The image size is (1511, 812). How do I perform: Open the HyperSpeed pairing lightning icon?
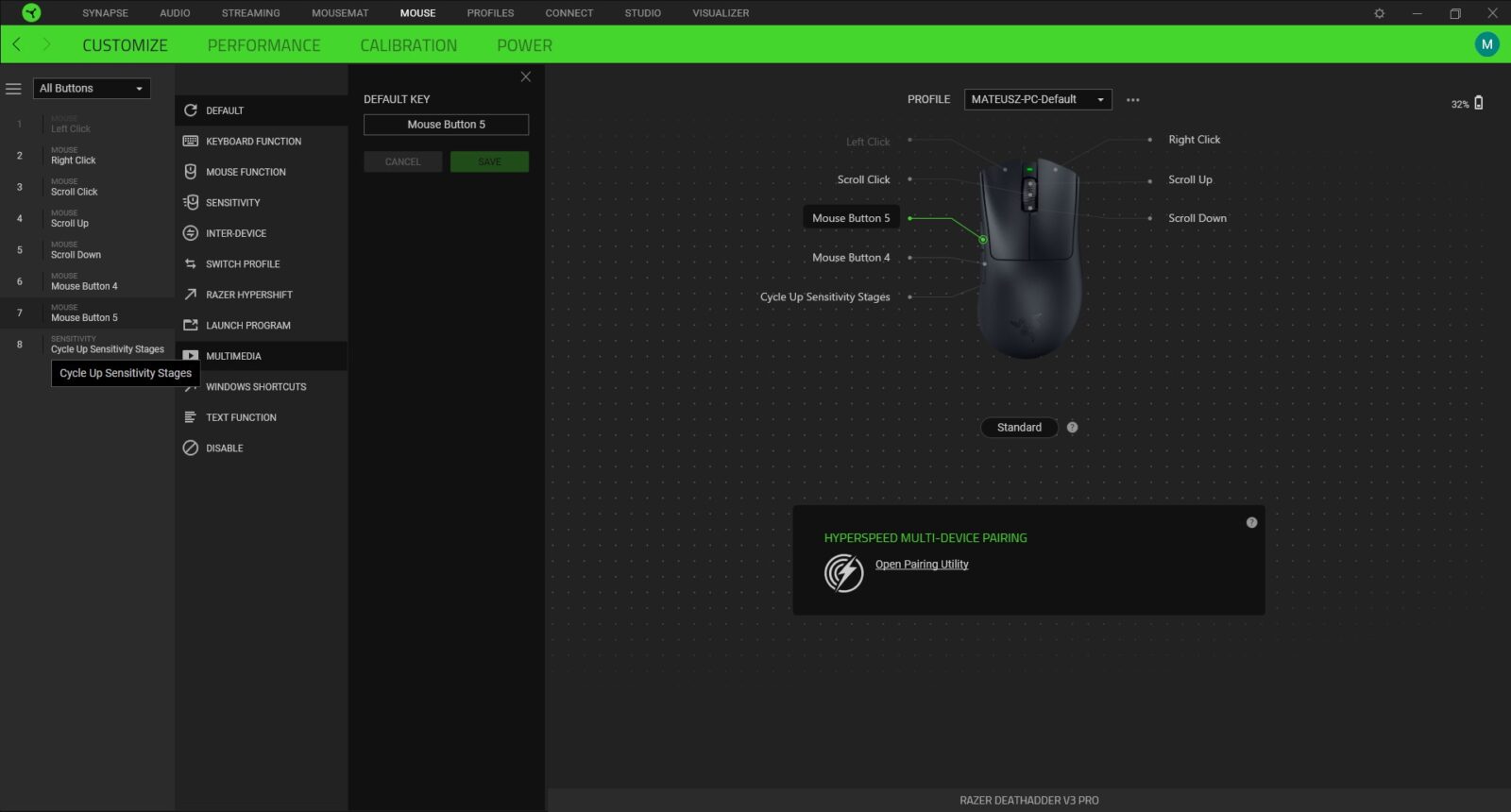843,573
